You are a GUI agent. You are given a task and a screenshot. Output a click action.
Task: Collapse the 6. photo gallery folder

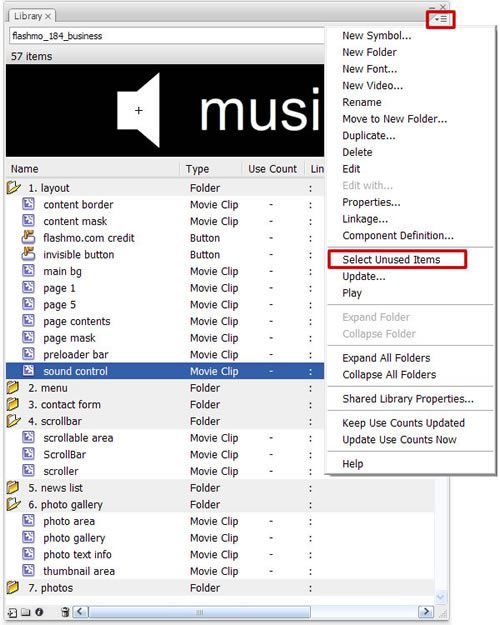13,504
